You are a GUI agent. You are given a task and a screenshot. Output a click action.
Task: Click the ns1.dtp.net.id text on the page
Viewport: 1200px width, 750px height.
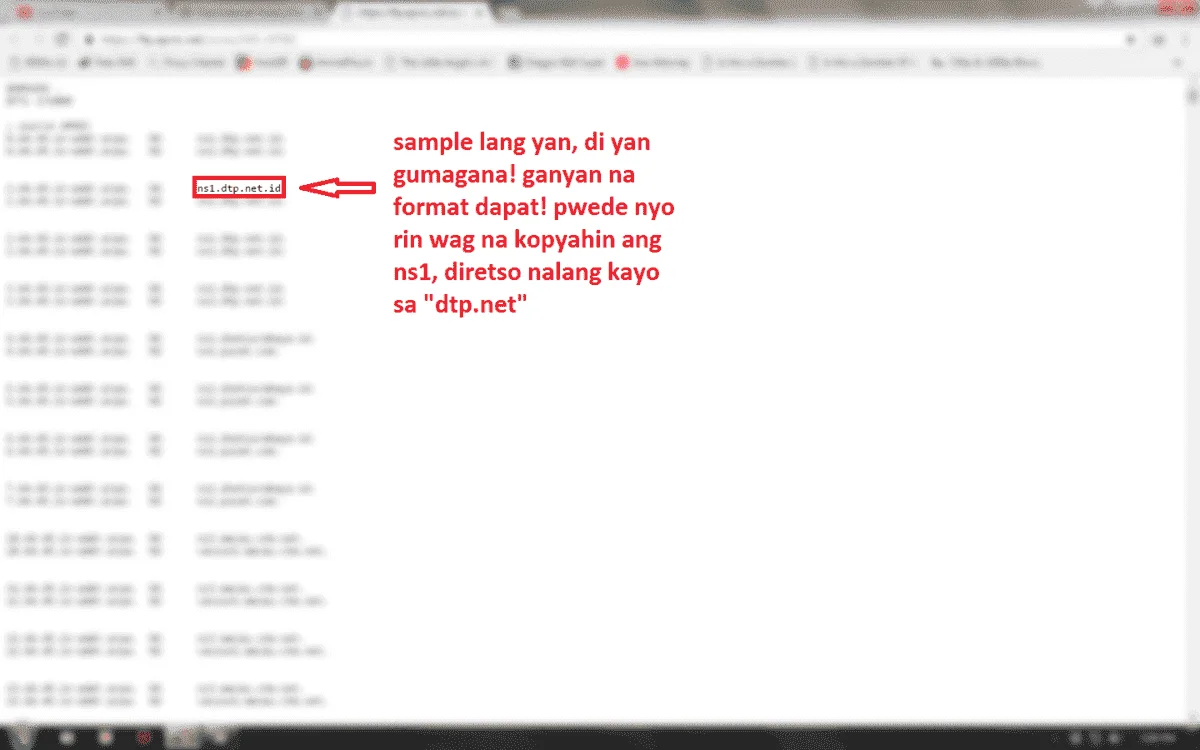[239, 187]
